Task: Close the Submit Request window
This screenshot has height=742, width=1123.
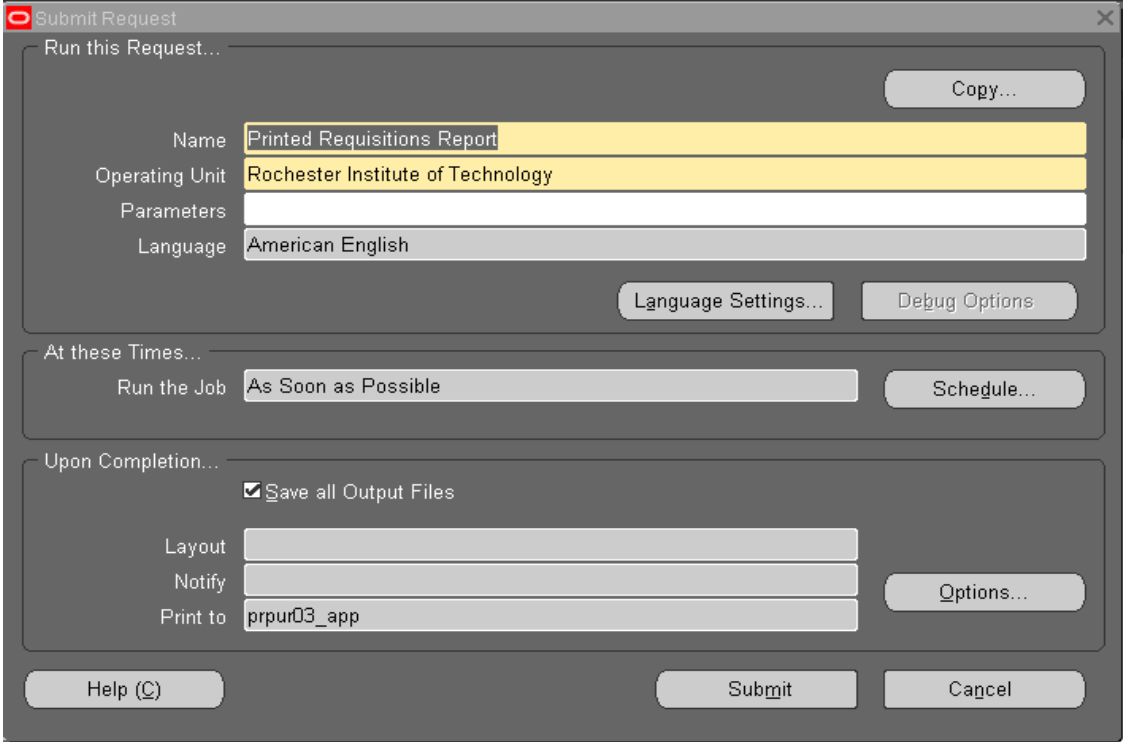Action: (x=1105, y=17)
